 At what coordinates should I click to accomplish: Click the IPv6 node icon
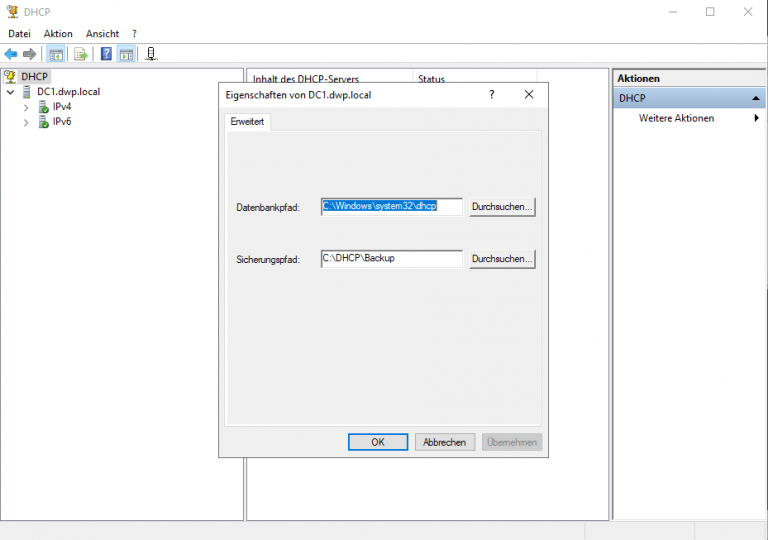click(x=44, y=122)
